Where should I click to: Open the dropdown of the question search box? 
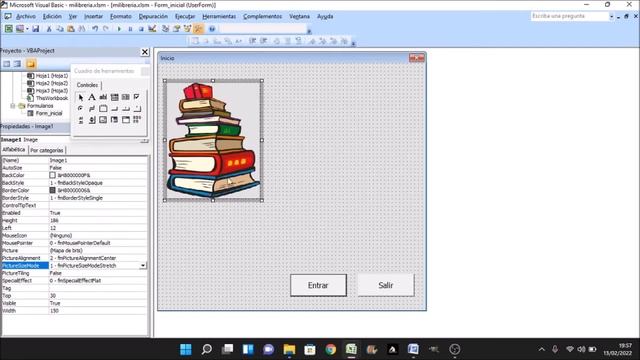611,16
